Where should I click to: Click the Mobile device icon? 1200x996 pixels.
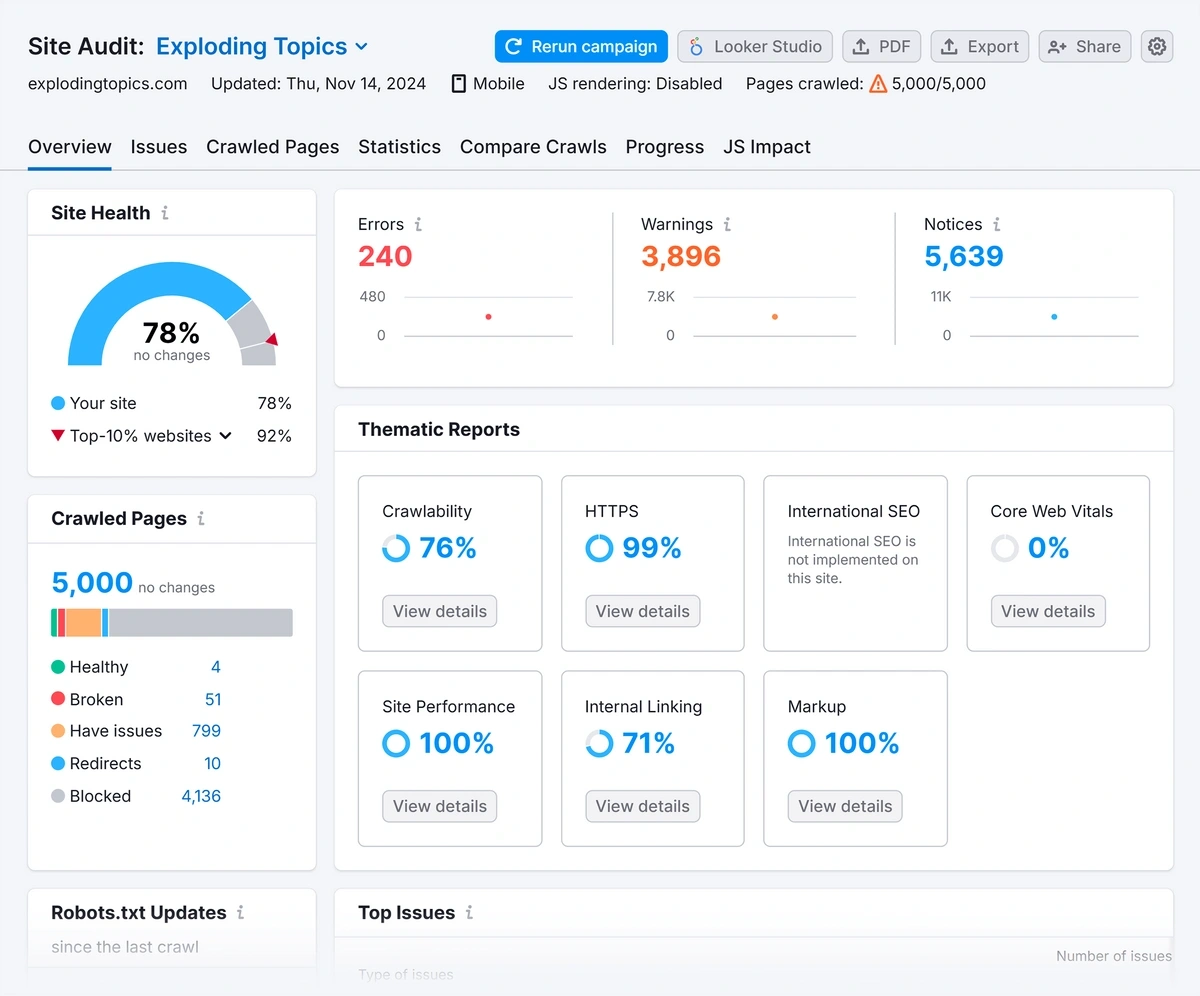pos(458,84)
